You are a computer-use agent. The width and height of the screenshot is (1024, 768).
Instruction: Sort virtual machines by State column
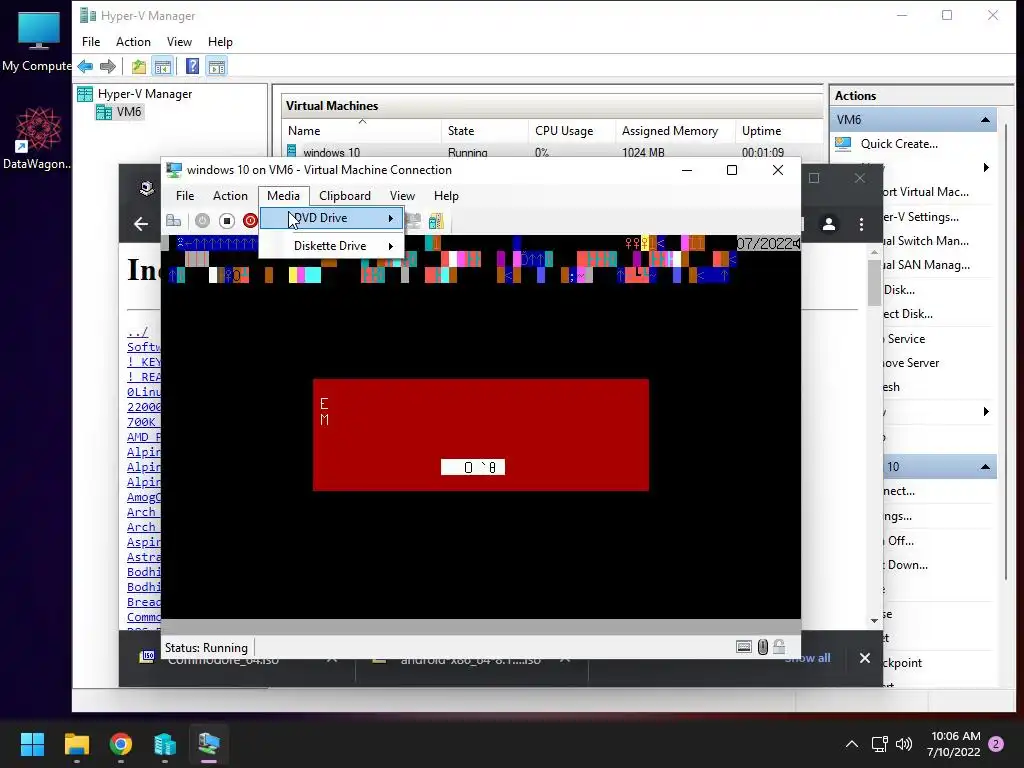tap(485, 131)
